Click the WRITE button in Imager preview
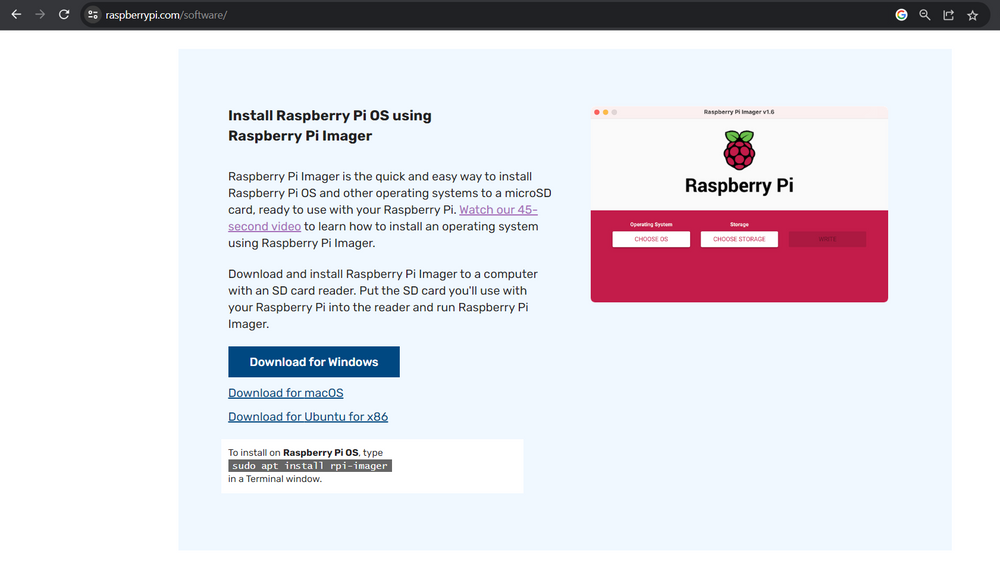The image size is (1000, 572). 827,239
